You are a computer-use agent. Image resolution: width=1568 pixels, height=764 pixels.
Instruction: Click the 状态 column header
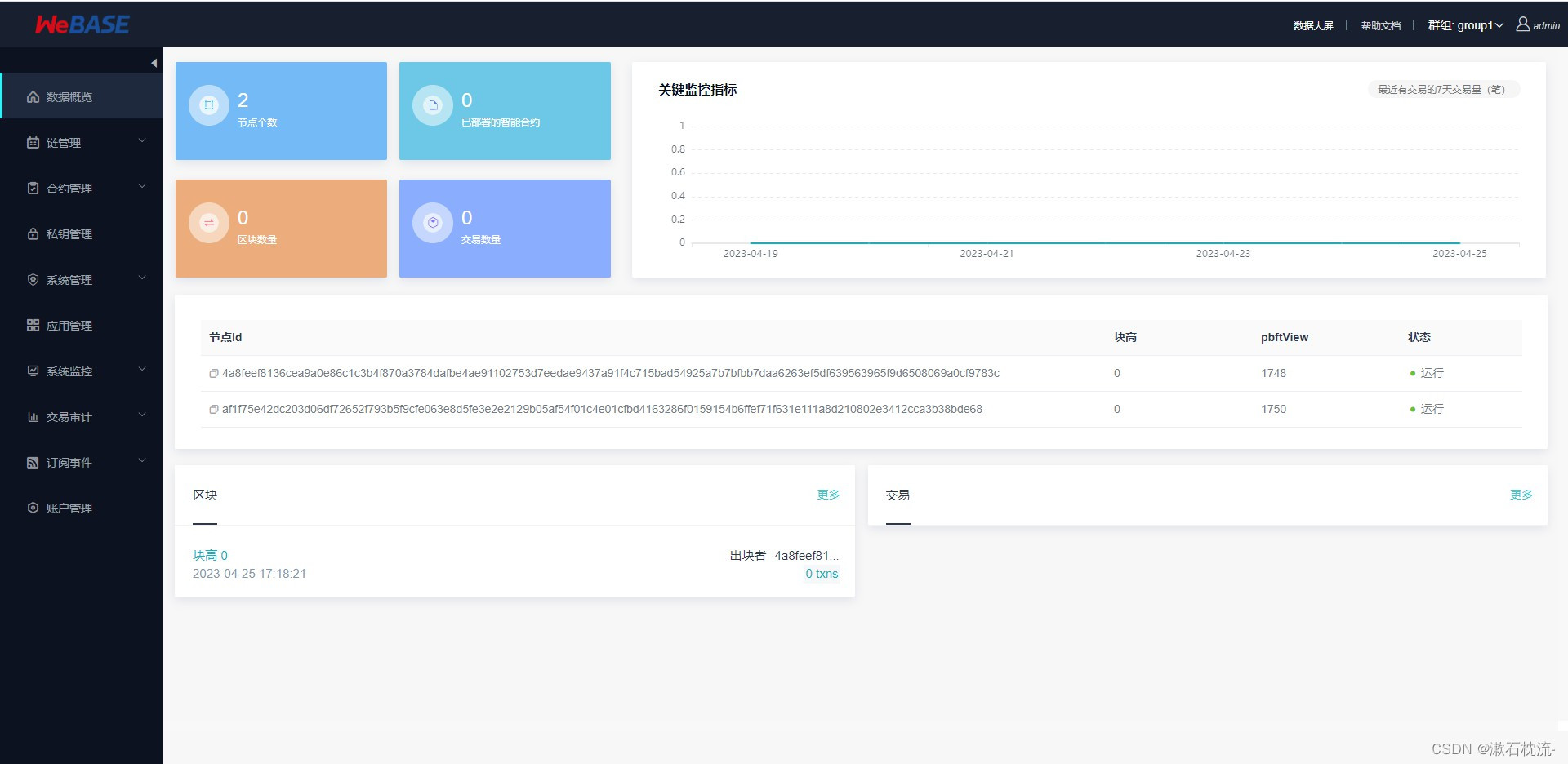[x=1419, y=338]
